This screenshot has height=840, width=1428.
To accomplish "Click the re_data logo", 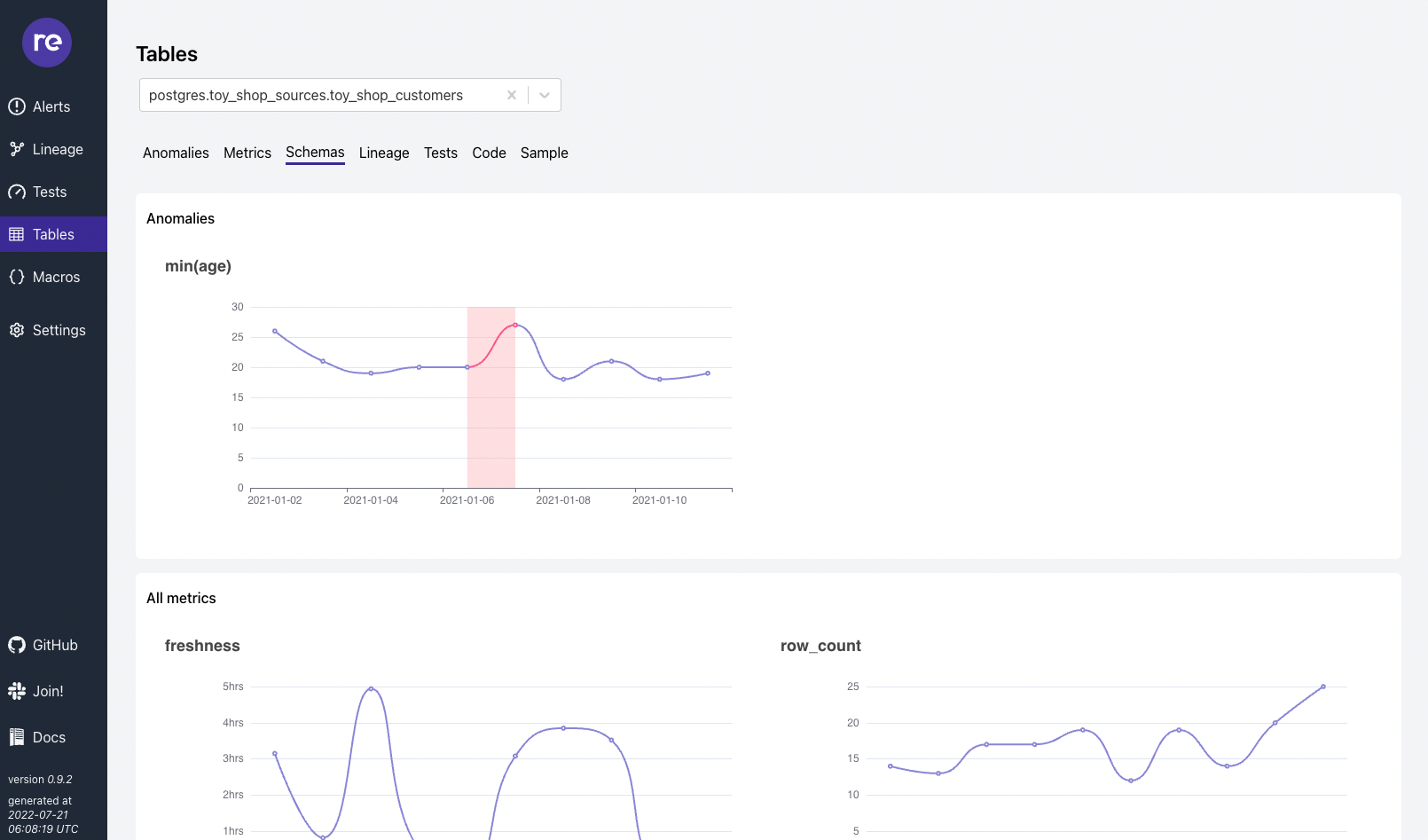I will 47,43.
